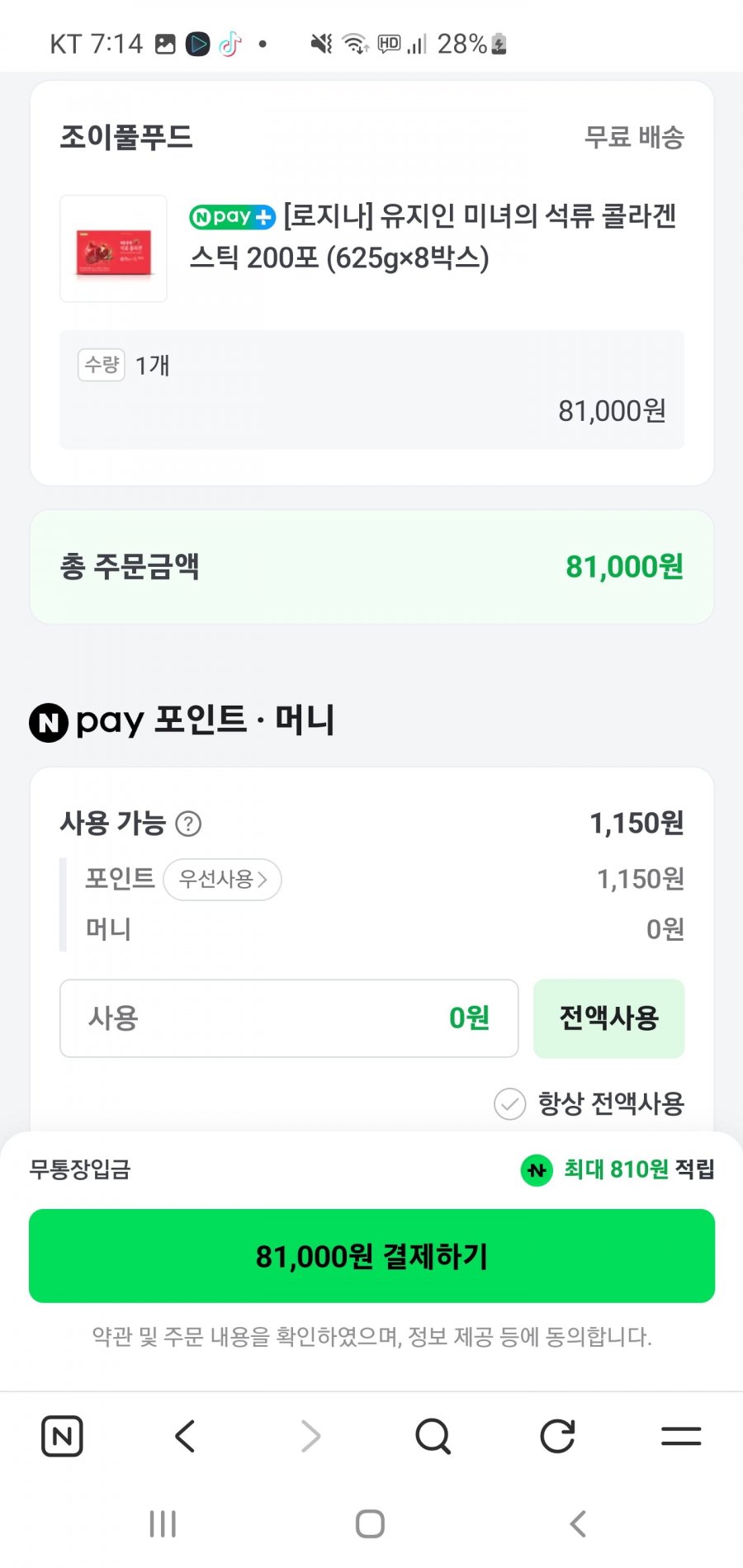Tap the 조이풀푸드 seller name
Screen dimensions: 743x1568
pyautogui.click(x=126, y=137)
